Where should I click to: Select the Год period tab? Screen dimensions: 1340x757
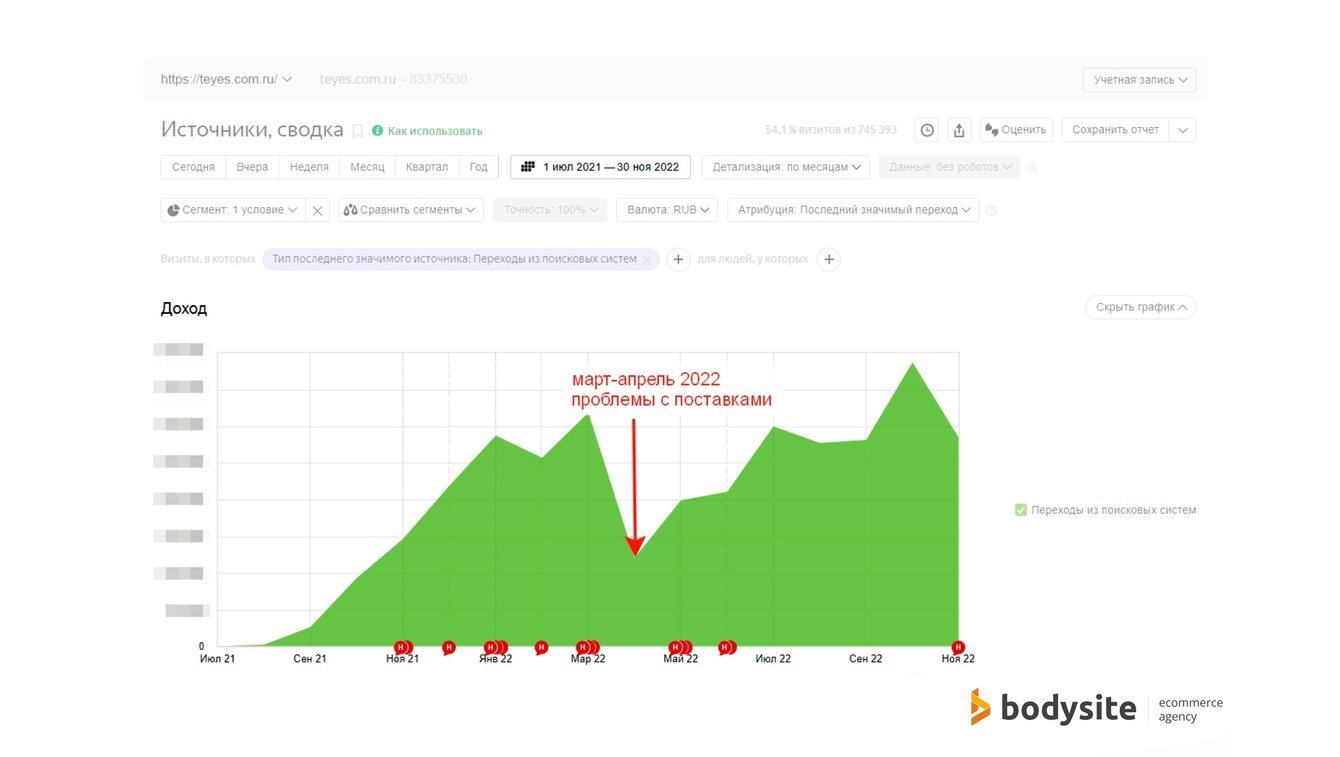pos(478,167)
